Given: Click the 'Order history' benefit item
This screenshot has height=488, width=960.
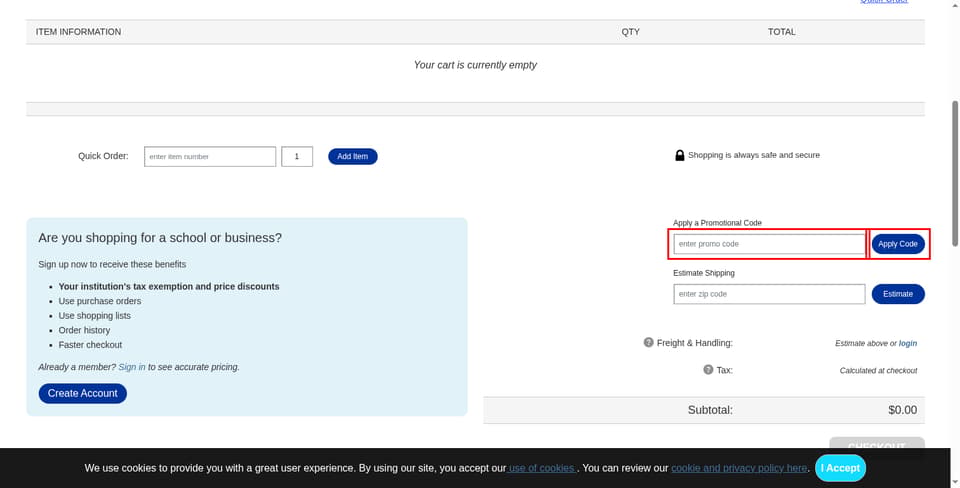Looking at the screenshot, I should click(x=84, y=330).
